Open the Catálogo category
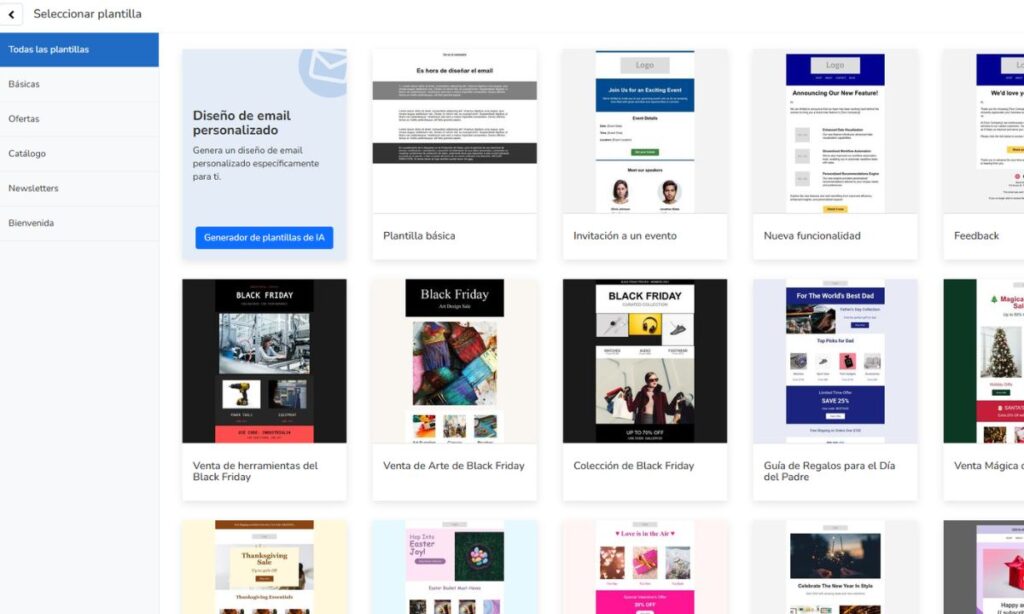The image size is (1024, 614). [79, 154]
